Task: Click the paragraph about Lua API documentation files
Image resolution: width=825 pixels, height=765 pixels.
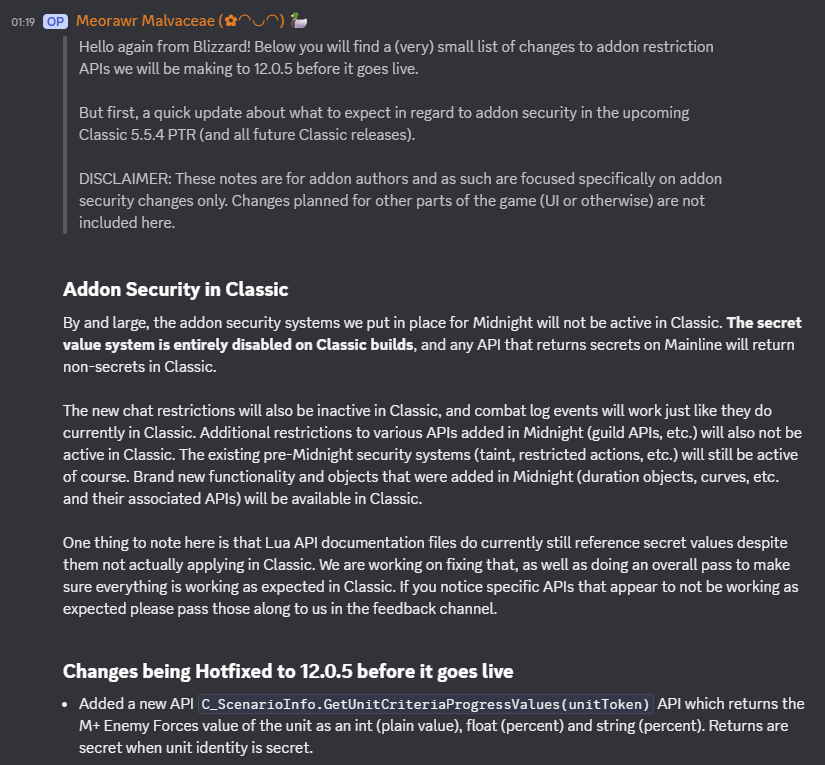Action: click(430, 575)
